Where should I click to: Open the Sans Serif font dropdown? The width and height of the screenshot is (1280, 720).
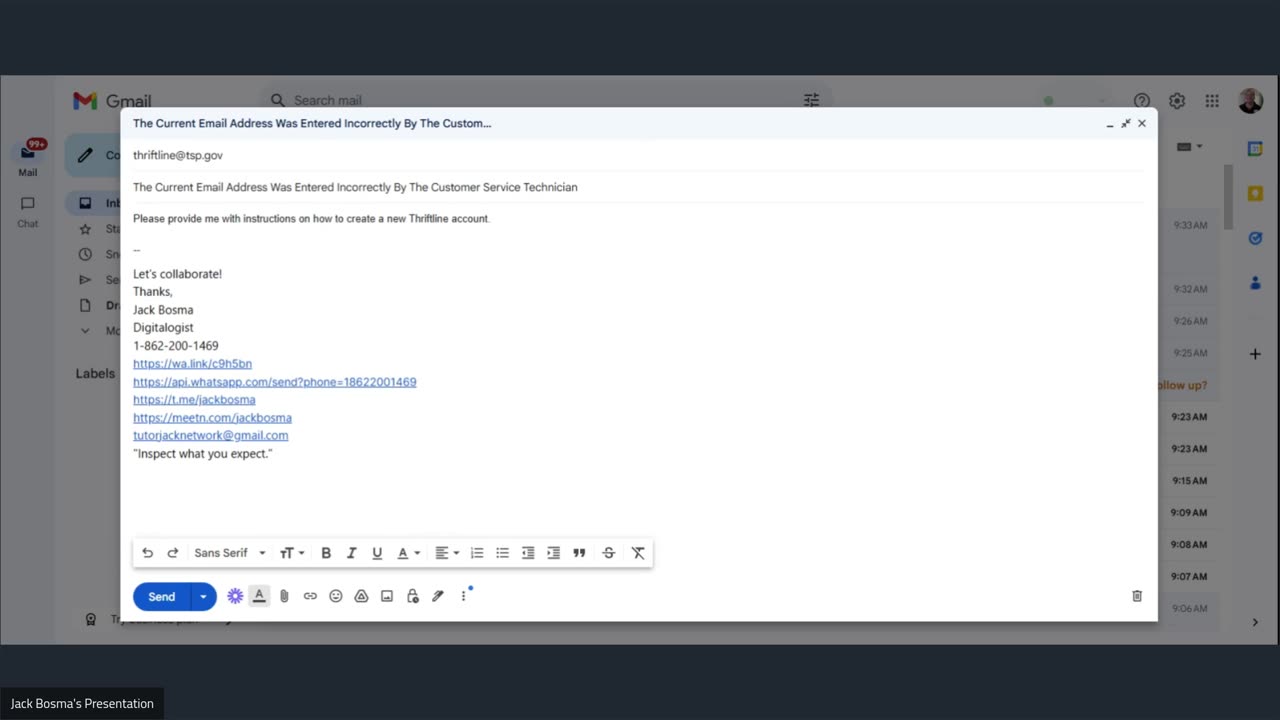pyautogui.click(x=230, y=553)
